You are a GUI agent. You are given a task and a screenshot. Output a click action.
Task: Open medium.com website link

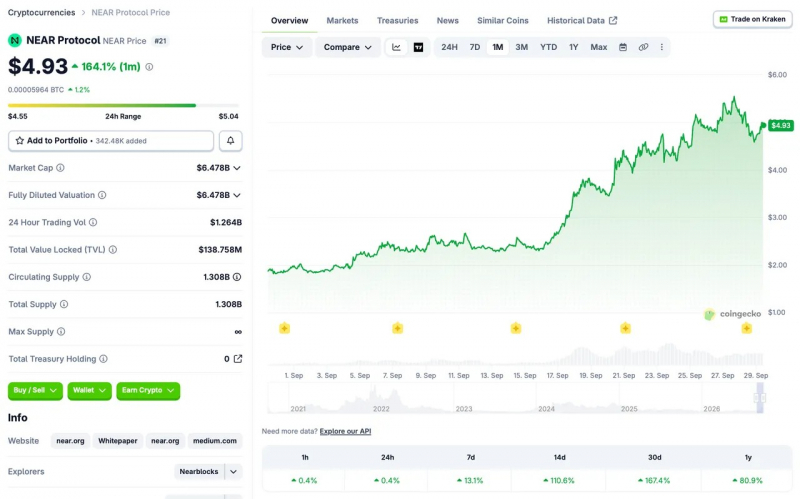coord(215,441)
